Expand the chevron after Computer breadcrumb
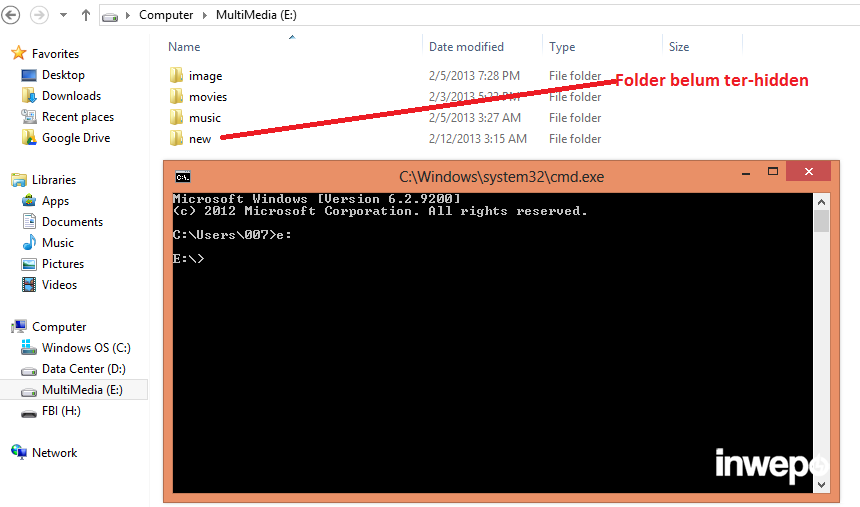Screen dimensions: 860x507 (x=205, y=15)
